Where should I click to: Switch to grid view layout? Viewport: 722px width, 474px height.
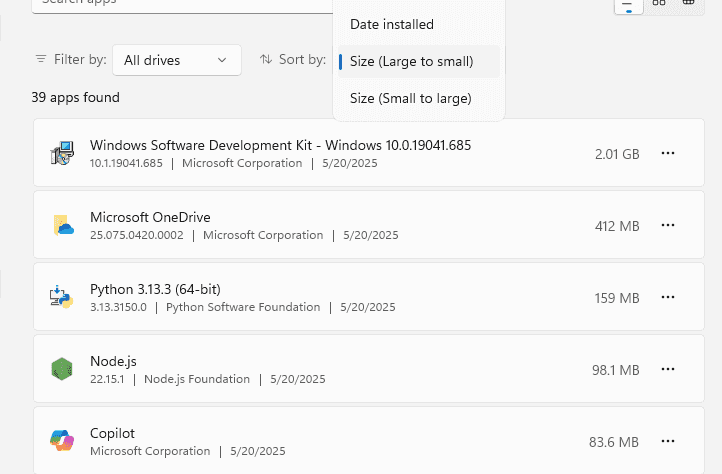(658, 4)
